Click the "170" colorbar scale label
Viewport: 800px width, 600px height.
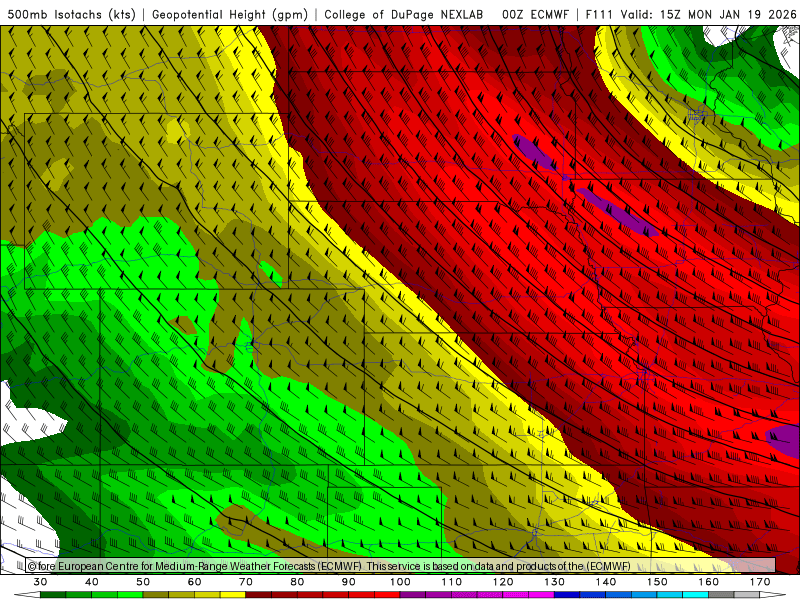tap(760, 582)
